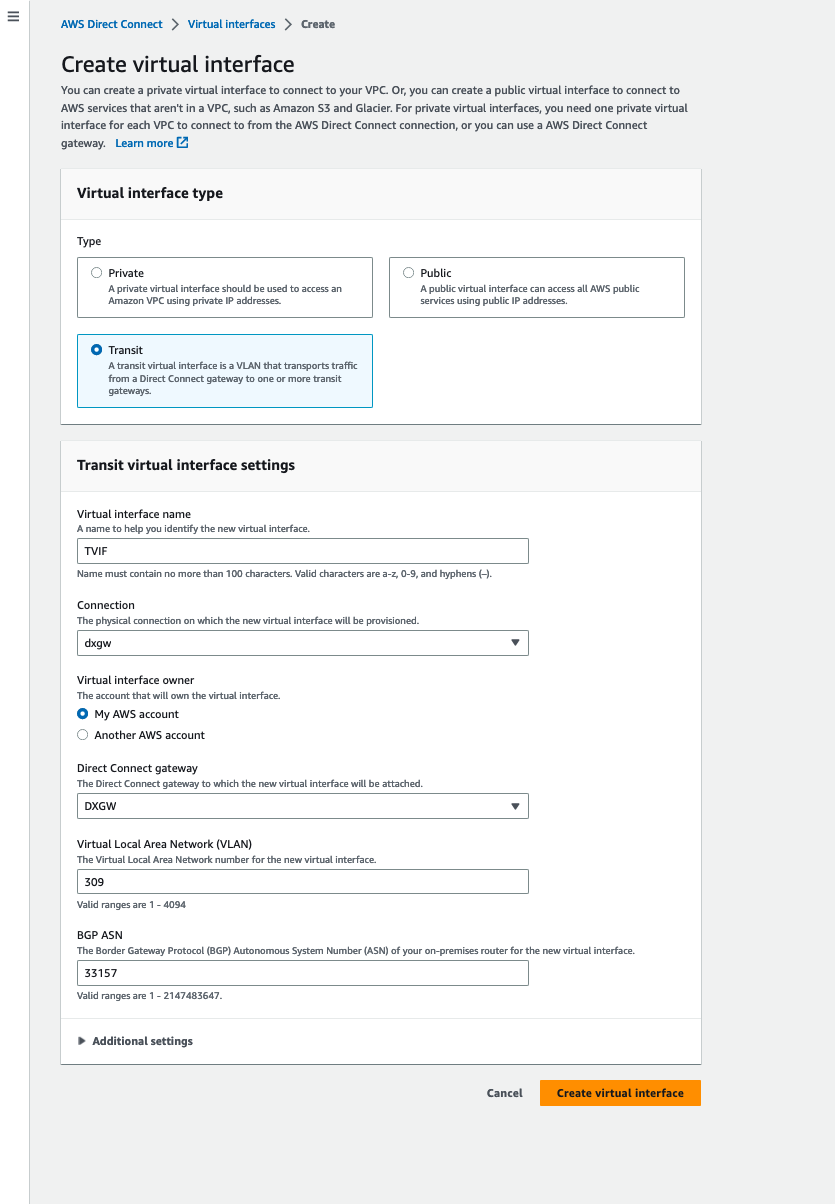The width and height of the screenshot is (835, 1204).
Task: Focus the BGP ASN input field
Action: point(302,973)
